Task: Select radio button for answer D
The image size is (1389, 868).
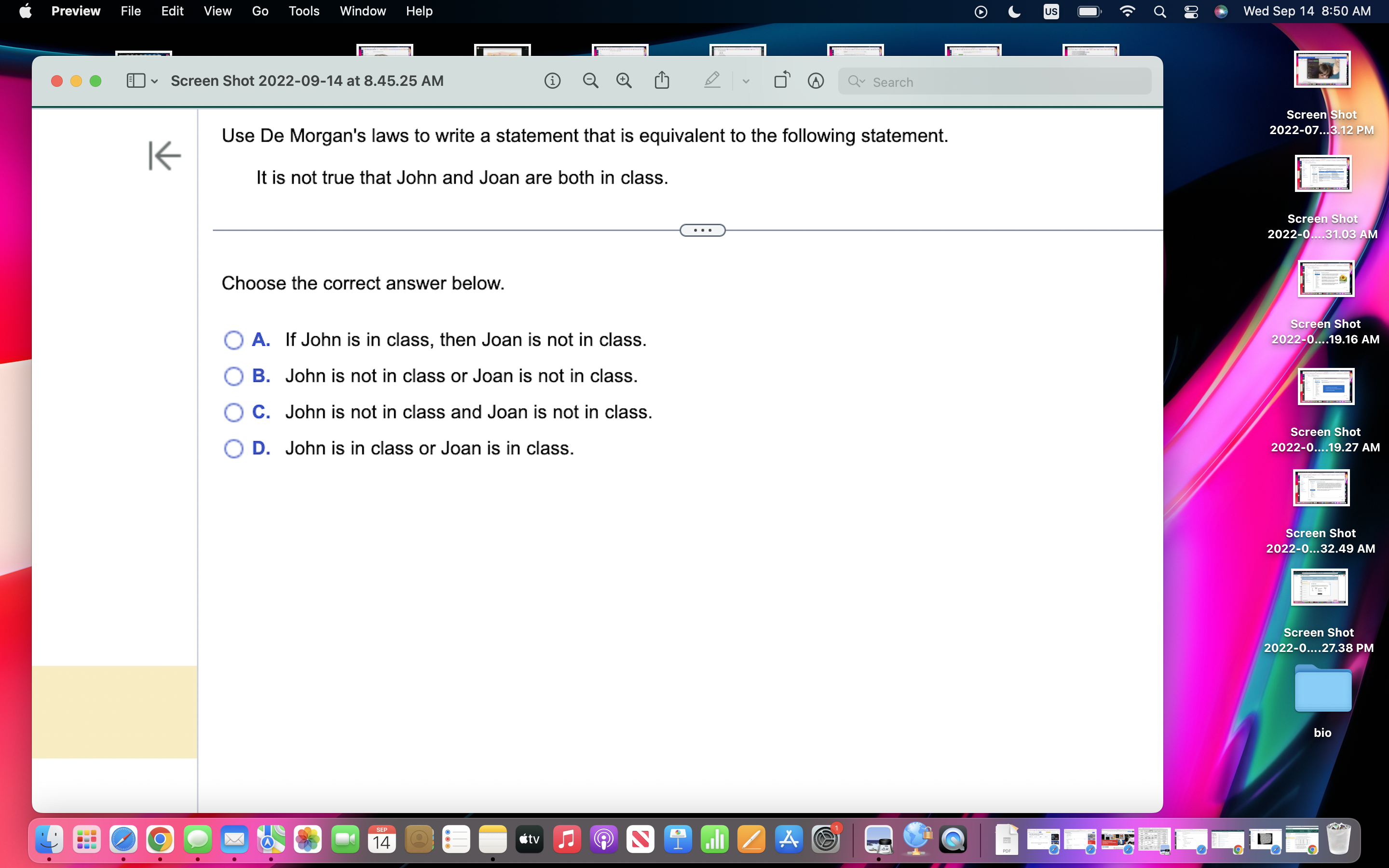Action: pos(233,448)
